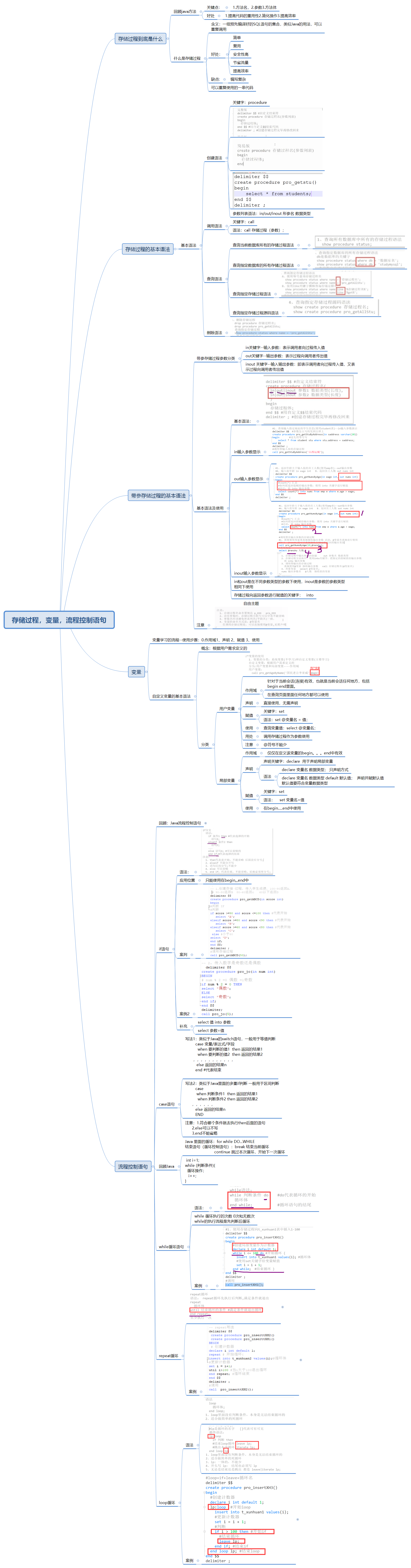
Task: Select the 安全性高 leaf node
Action: click(x=241, y=54)
